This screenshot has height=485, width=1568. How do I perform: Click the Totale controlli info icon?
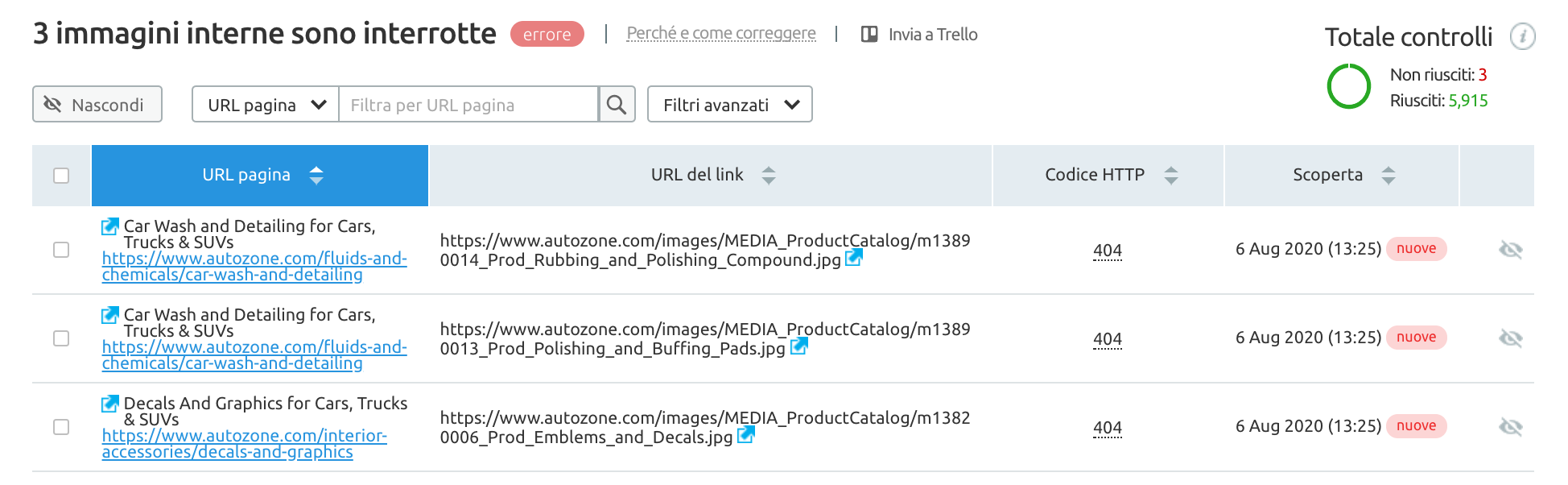coord(1522,36)
